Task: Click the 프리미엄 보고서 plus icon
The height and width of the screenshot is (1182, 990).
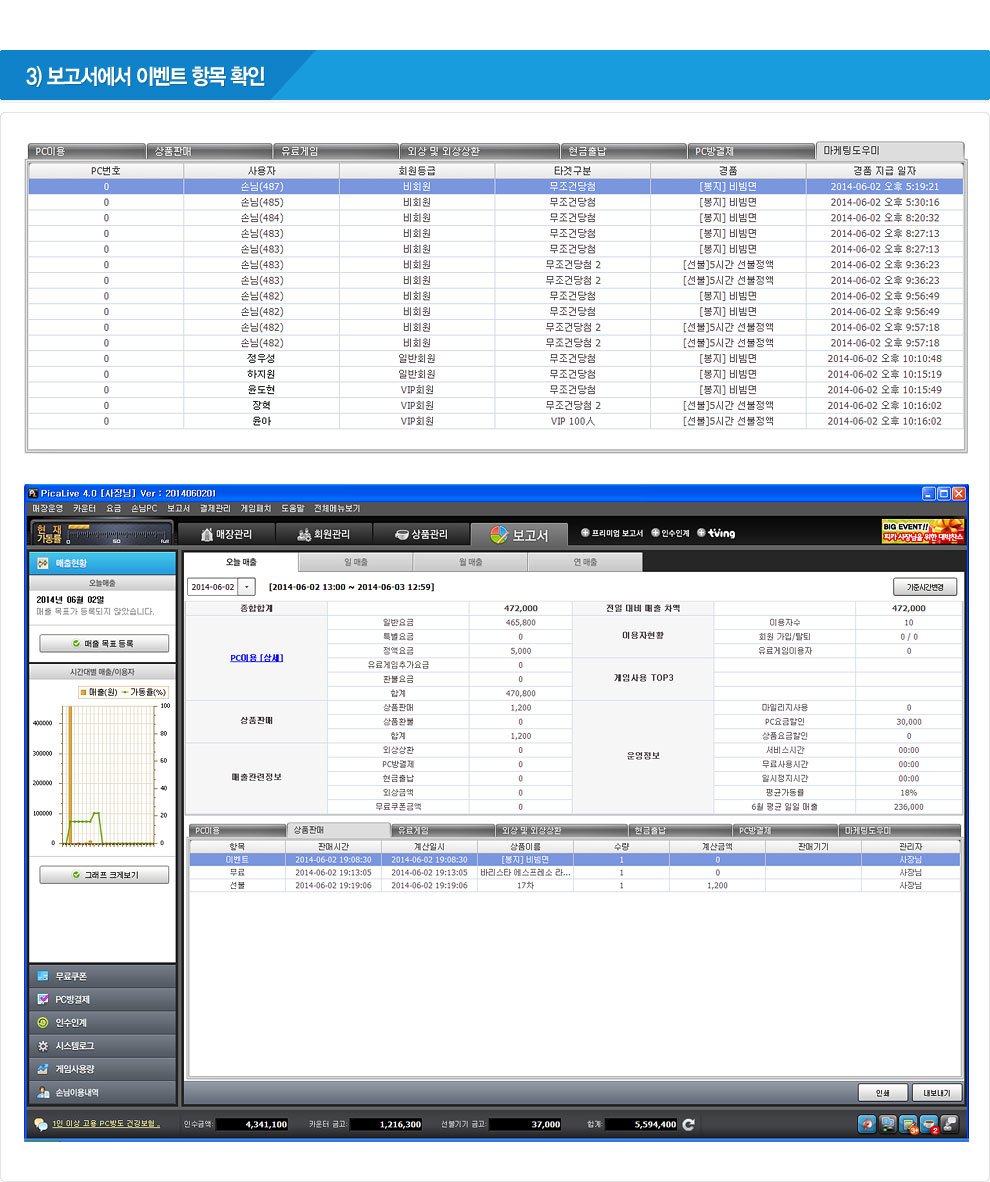Action: tap(585, 533)
